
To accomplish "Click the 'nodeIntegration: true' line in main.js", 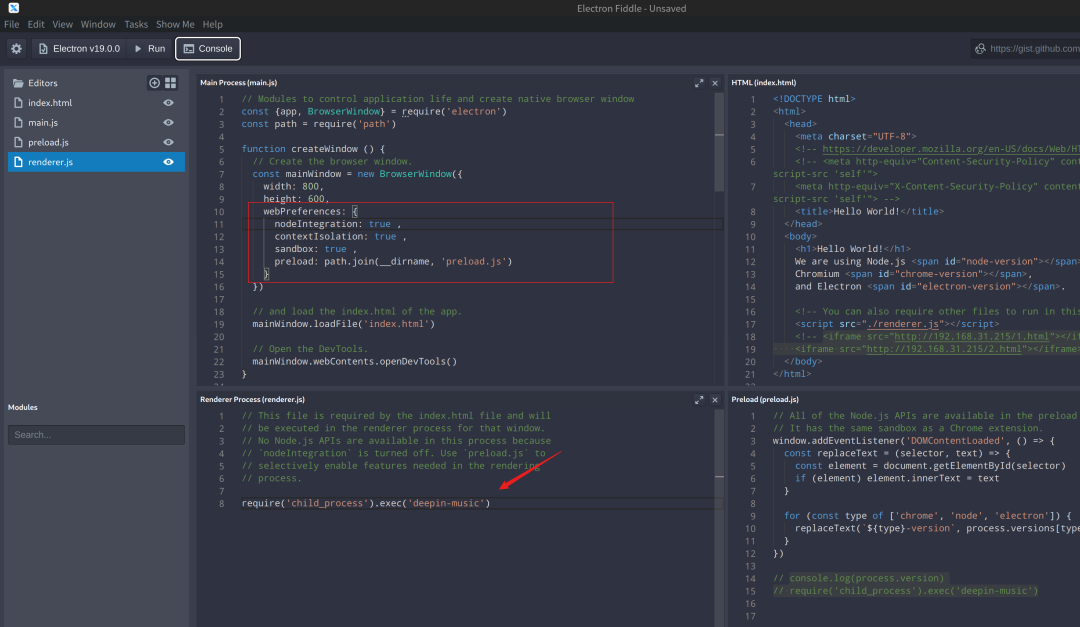I will (338, 224).
